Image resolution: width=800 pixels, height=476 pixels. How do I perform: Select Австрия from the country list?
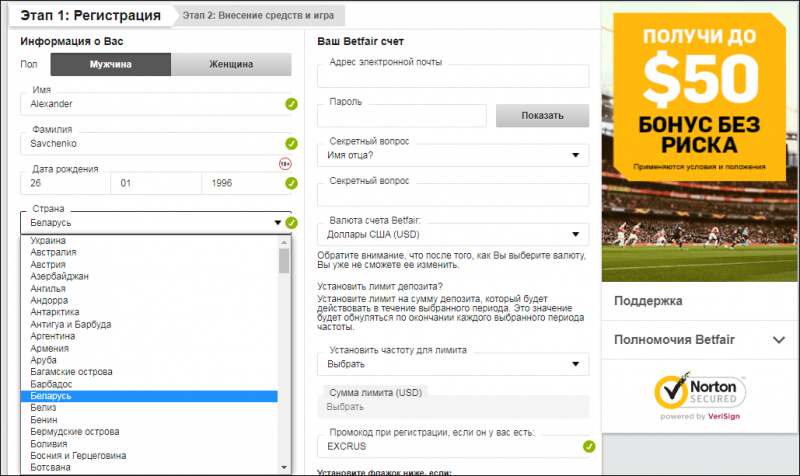tap(149, 264)
